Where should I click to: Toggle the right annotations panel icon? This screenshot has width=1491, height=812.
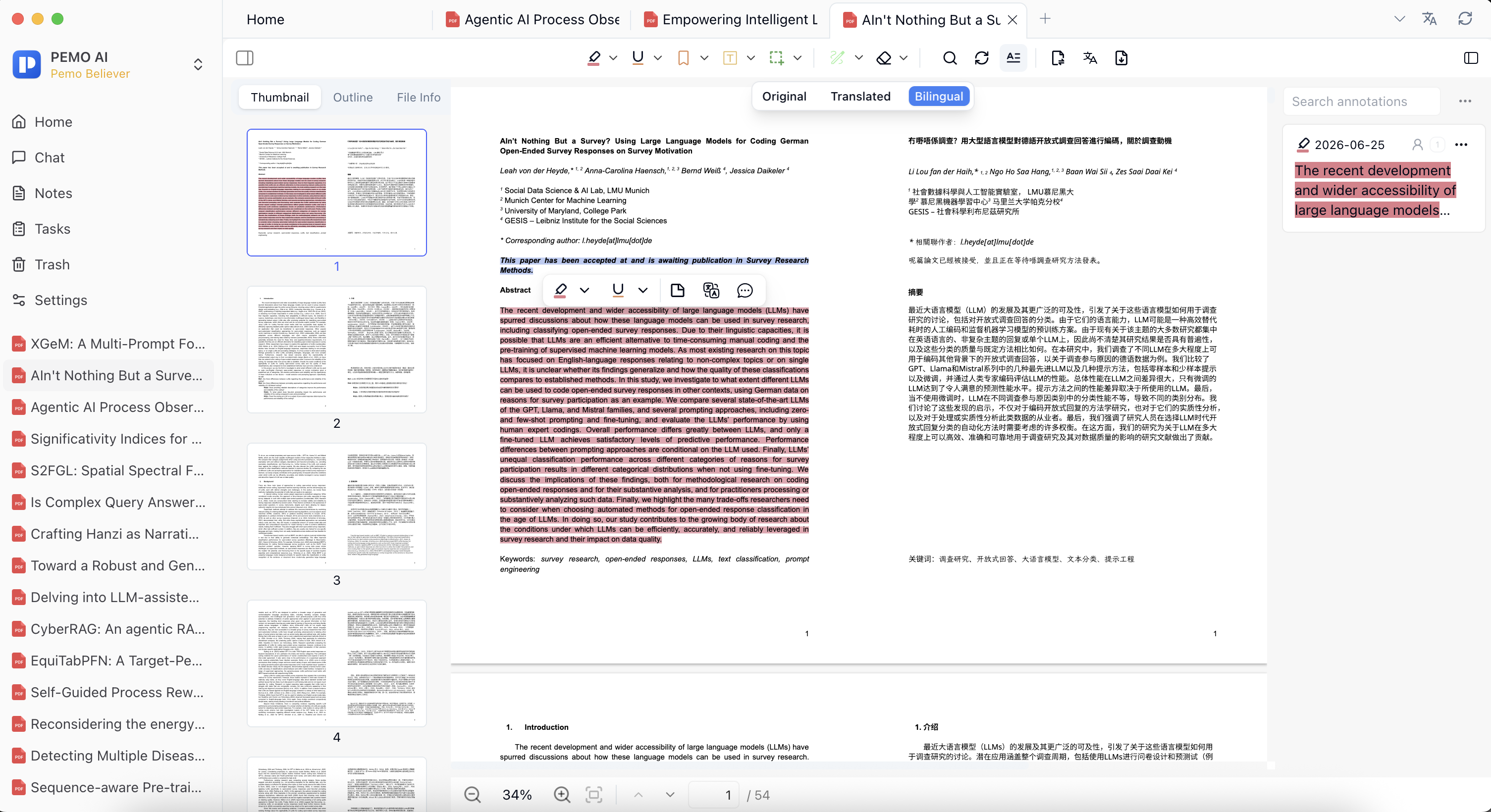(1471, 58)
